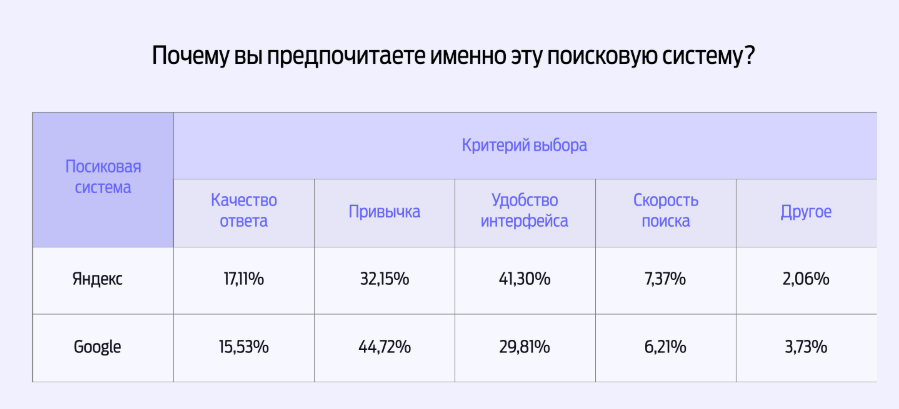Click the "Привычка" column header
The height and width of the screenshot is (409, 899).
tap(384, 212)
